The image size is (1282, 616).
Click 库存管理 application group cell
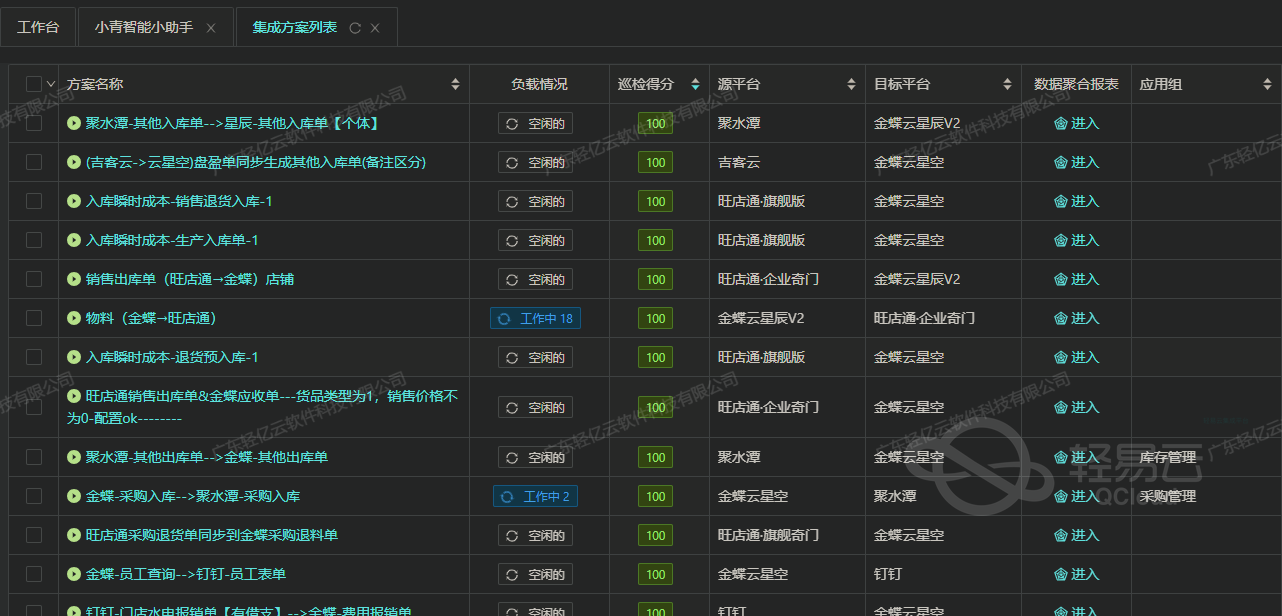point(1168,457)
